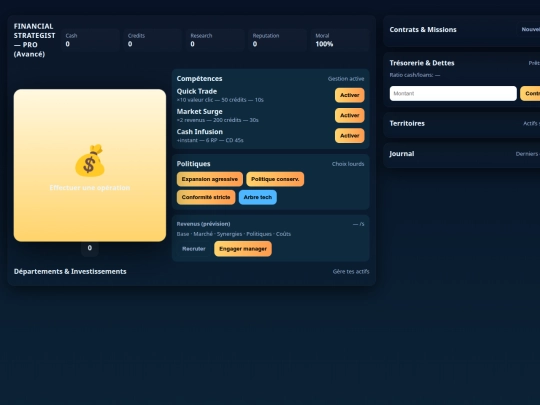Viewport: 540px width, 405px height.
Task: Click the Journal panel heading
Action: pos(402,154)
